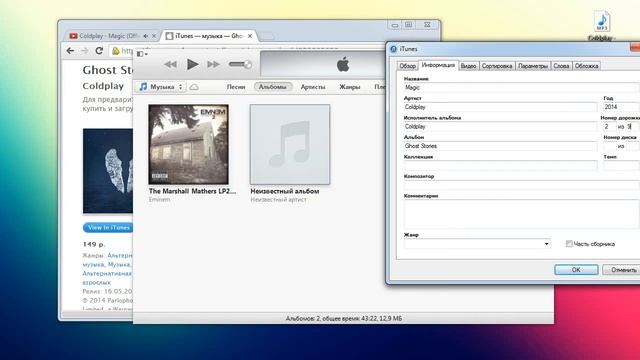
Task: Click the Неизвестный артист label
Action: click(278, 200)
